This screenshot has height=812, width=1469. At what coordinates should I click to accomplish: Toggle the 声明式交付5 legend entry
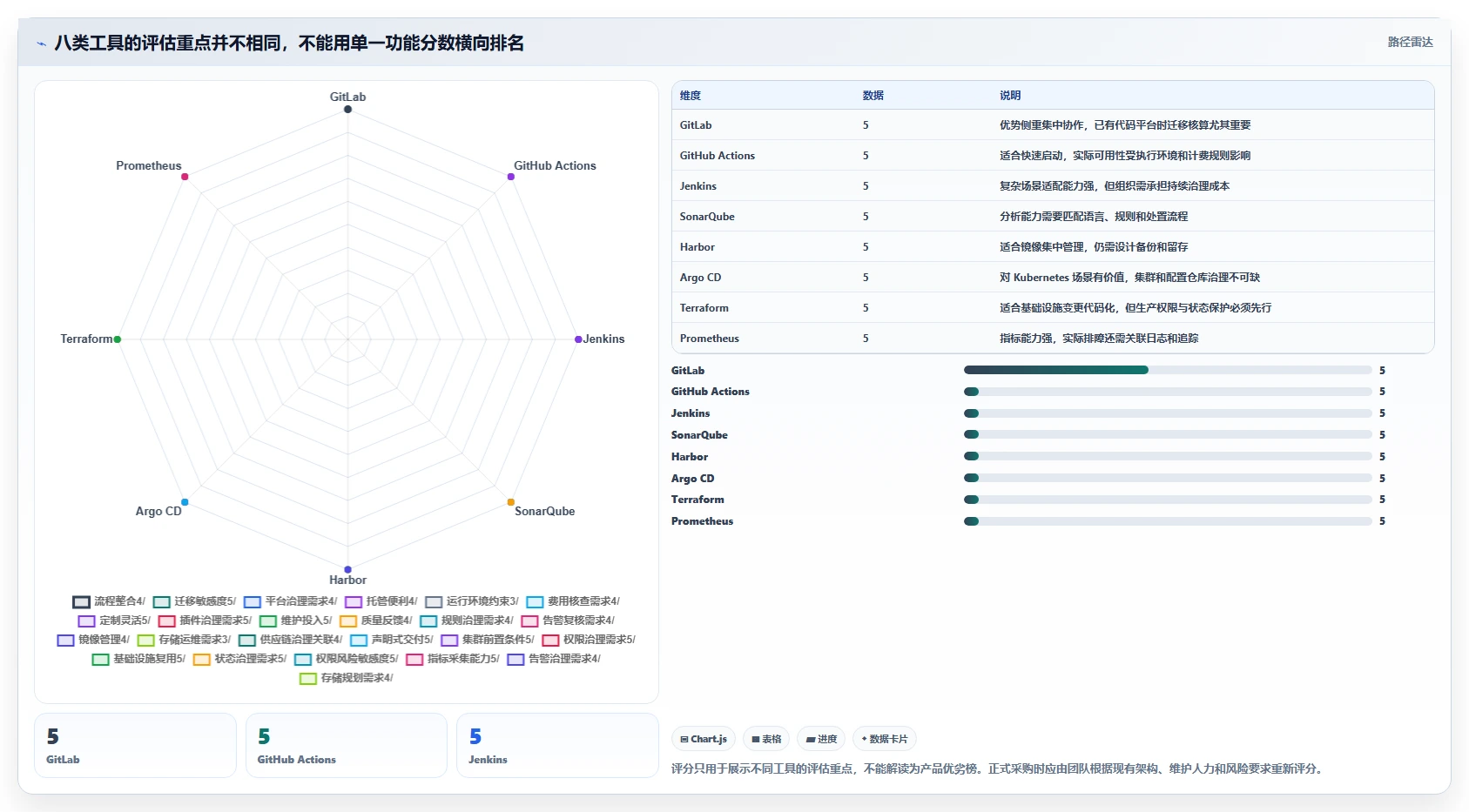pyautogui.click(x=391, y=640)
